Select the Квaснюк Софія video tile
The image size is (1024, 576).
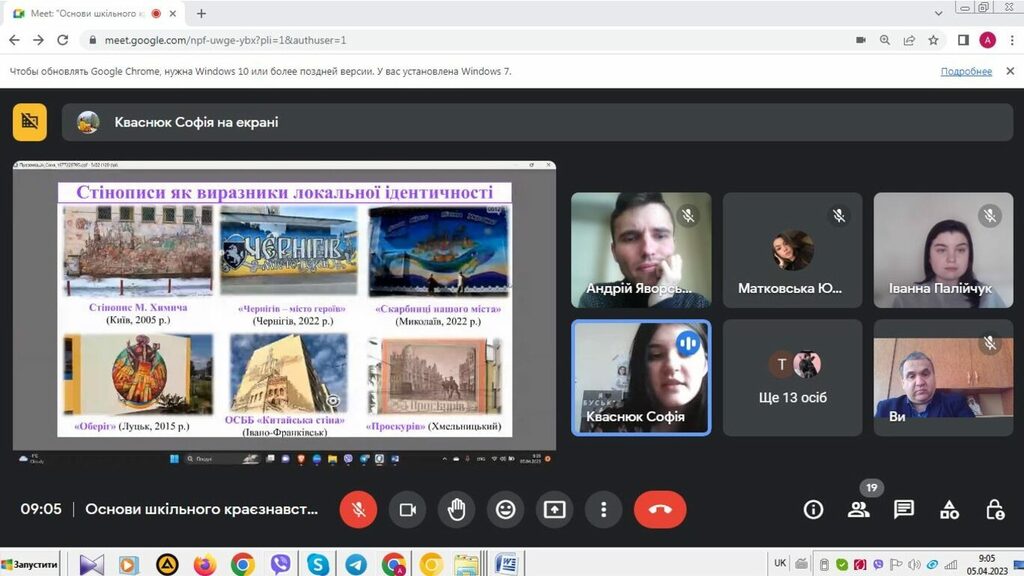click(640, 377)
